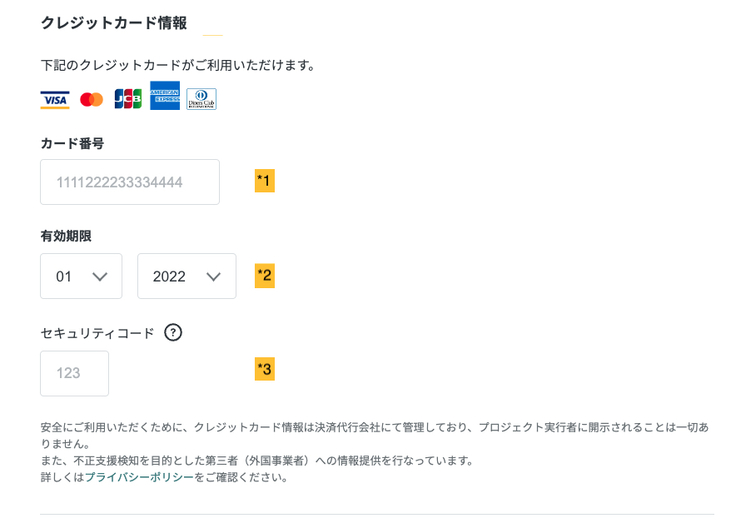Open the expiry month dropdown

(x=81, y=276)
